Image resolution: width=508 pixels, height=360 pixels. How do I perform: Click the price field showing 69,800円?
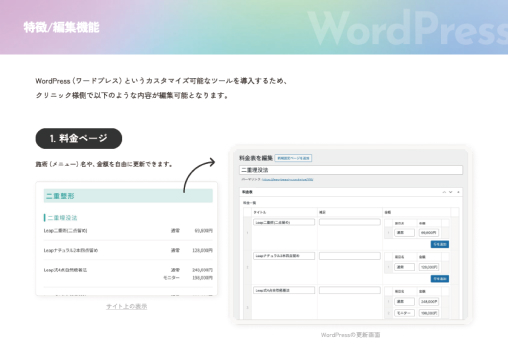[x=429, y=233]
